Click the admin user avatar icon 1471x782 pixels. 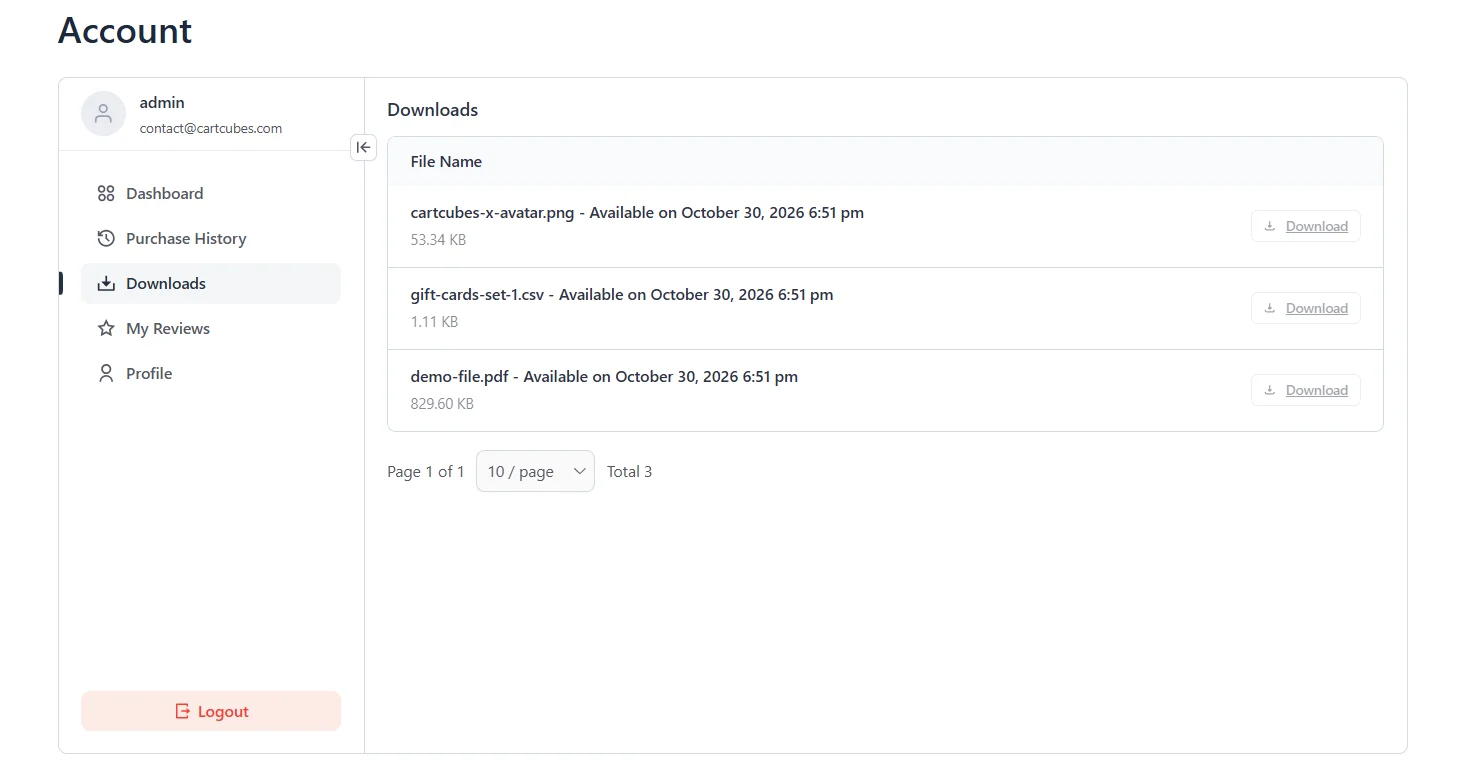(x=103, y=114)
